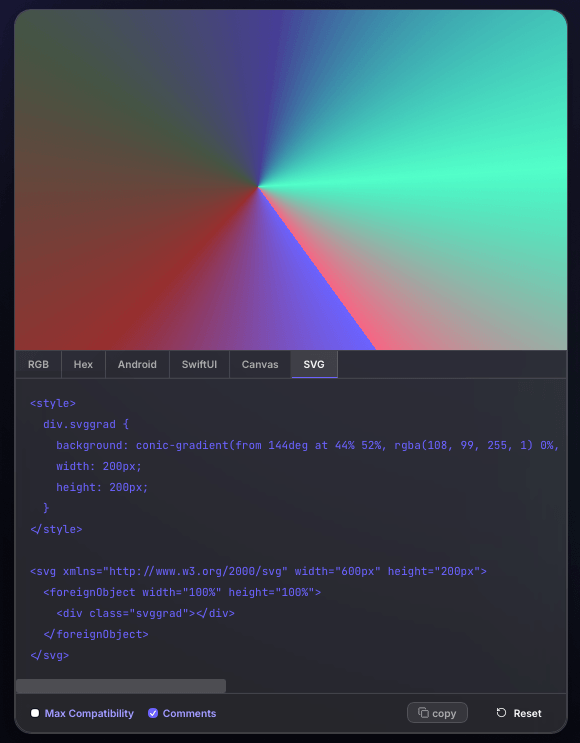
Task: Open the Android code tab
Action: [x=137, y=364]
